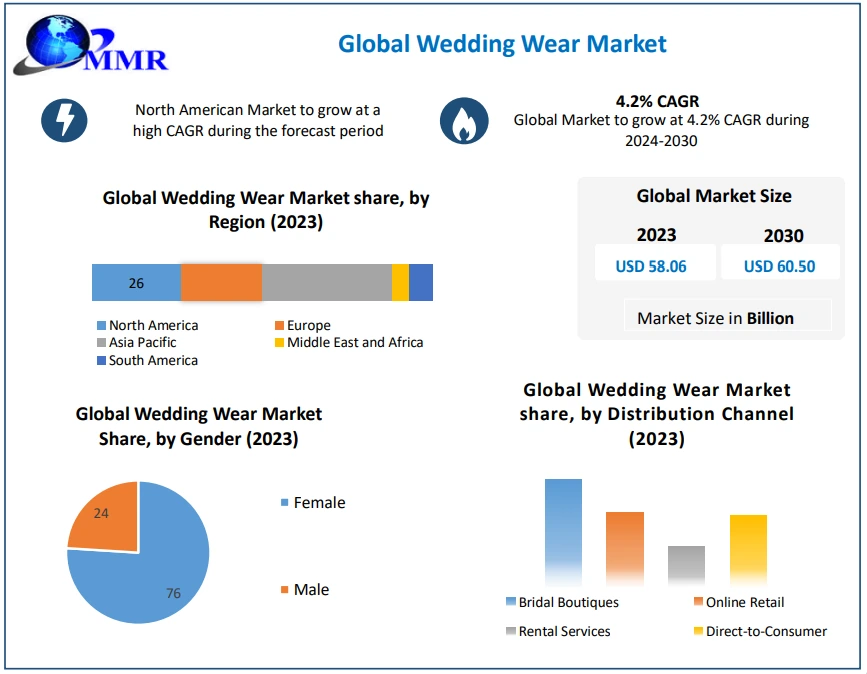Viewport: 867px width, 674px height.
Task: Click the Market Size in Billion box
Action: click(716, 318)
